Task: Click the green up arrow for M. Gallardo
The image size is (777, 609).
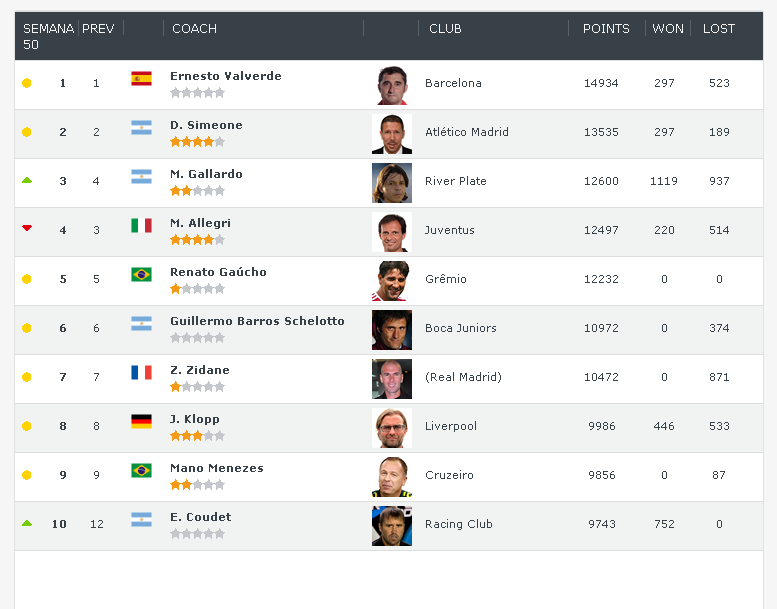Action: [x=27, y=180]
